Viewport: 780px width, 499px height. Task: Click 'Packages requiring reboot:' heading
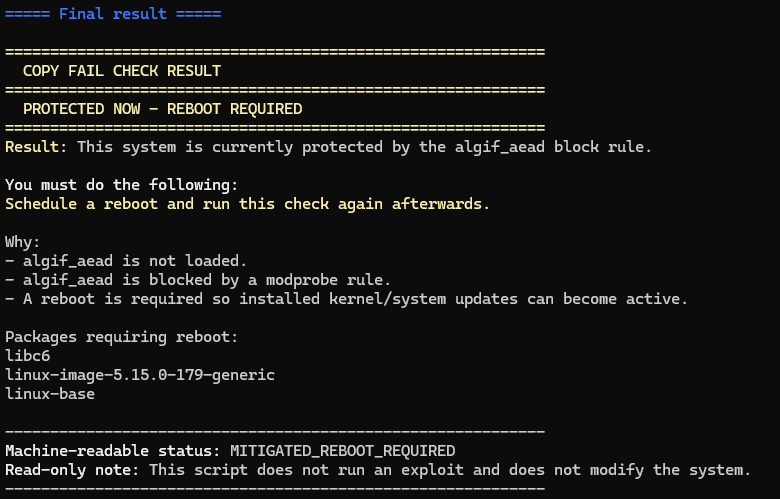[x=122, y=337]
